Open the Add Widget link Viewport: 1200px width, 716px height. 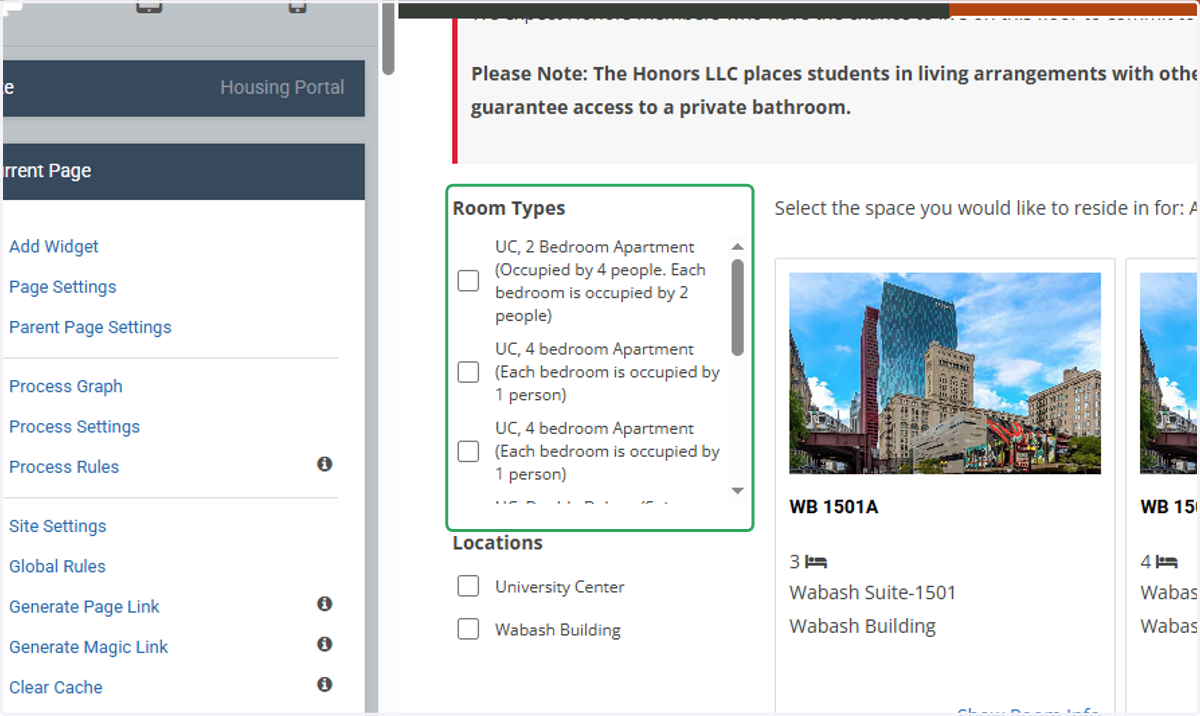[54, 246]
